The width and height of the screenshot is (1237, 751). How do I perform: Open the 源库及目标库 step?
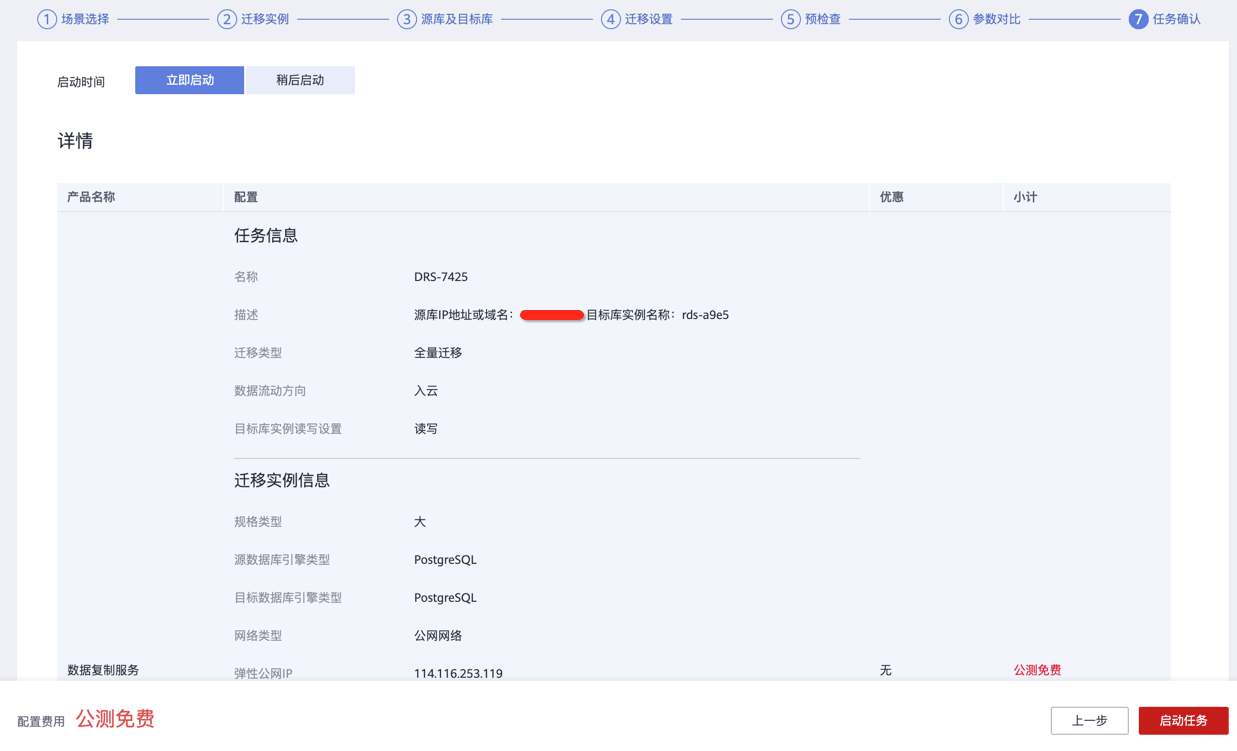(457, 19)
